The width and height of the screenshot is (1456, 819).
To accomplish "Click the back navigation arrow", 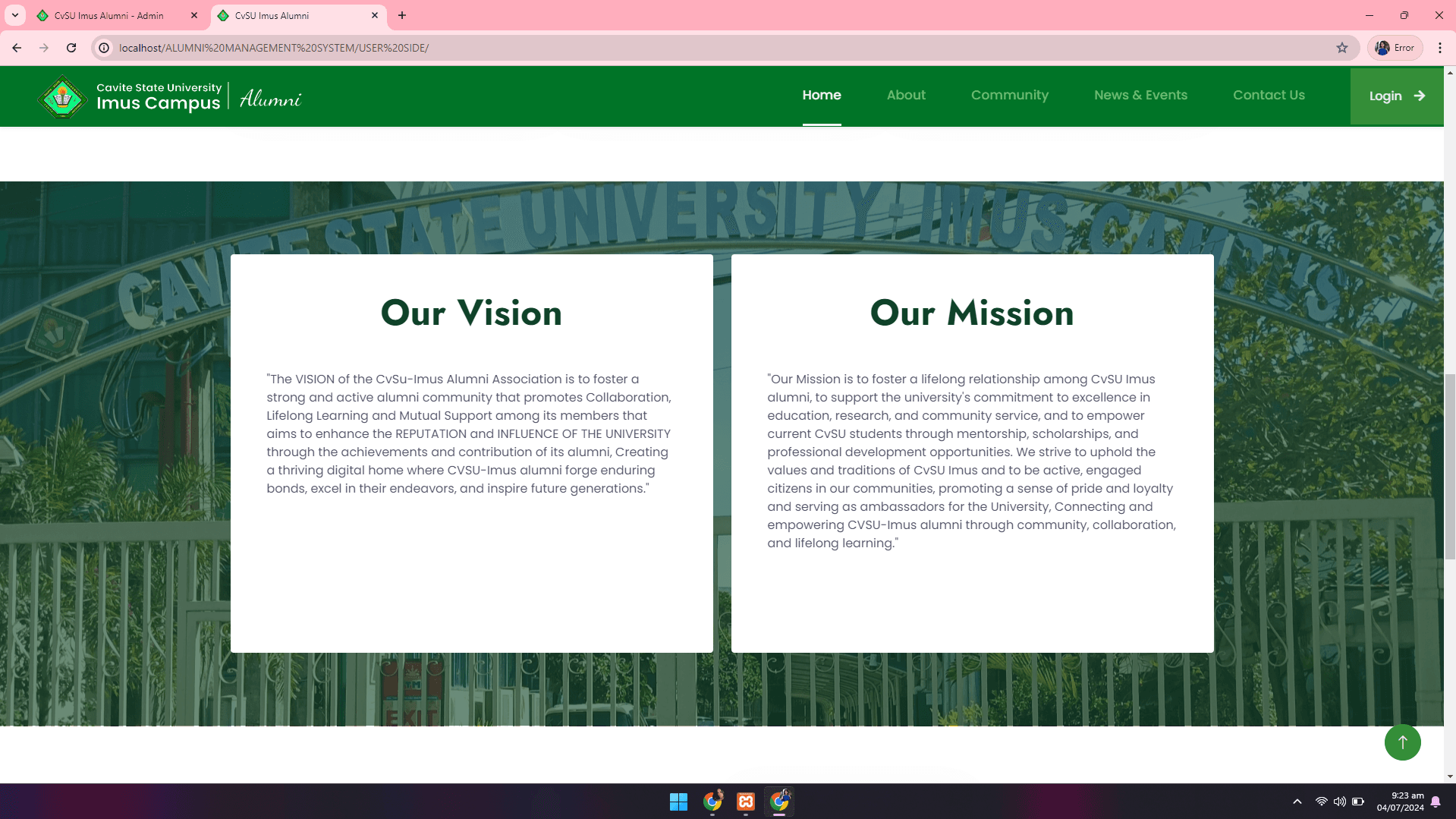I will (17, 47).
